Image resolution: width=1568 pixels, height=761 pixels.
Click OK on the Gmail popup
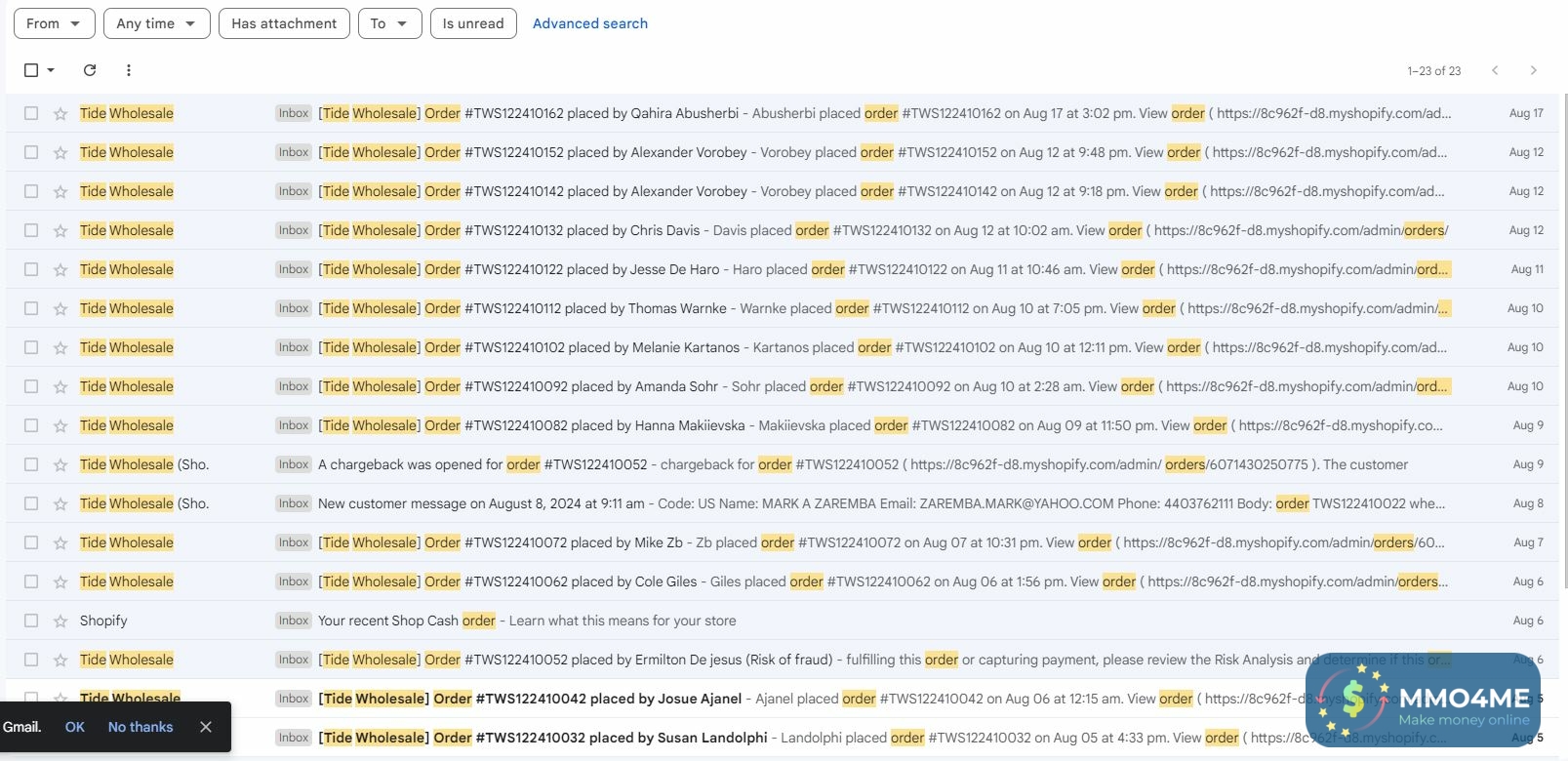[75, 727]
